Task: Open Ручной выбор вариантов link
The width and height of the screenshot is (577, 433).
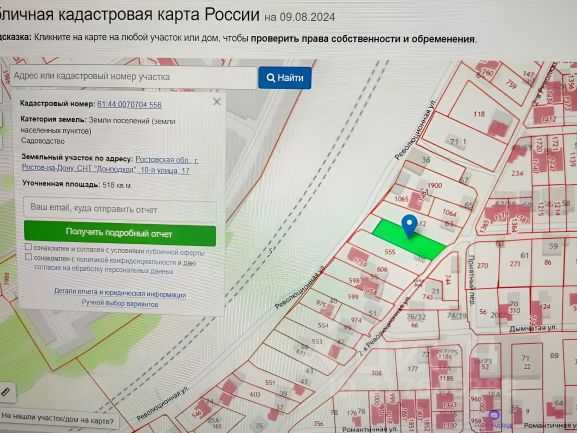Action: (x=120, y=304)
